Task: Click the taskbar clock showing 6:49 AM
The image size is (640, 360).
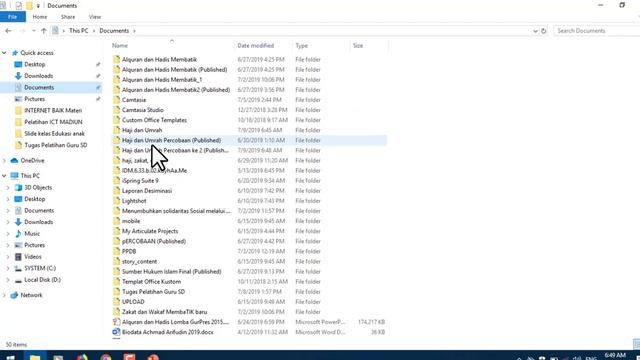Action: click(x=615, y=356)
